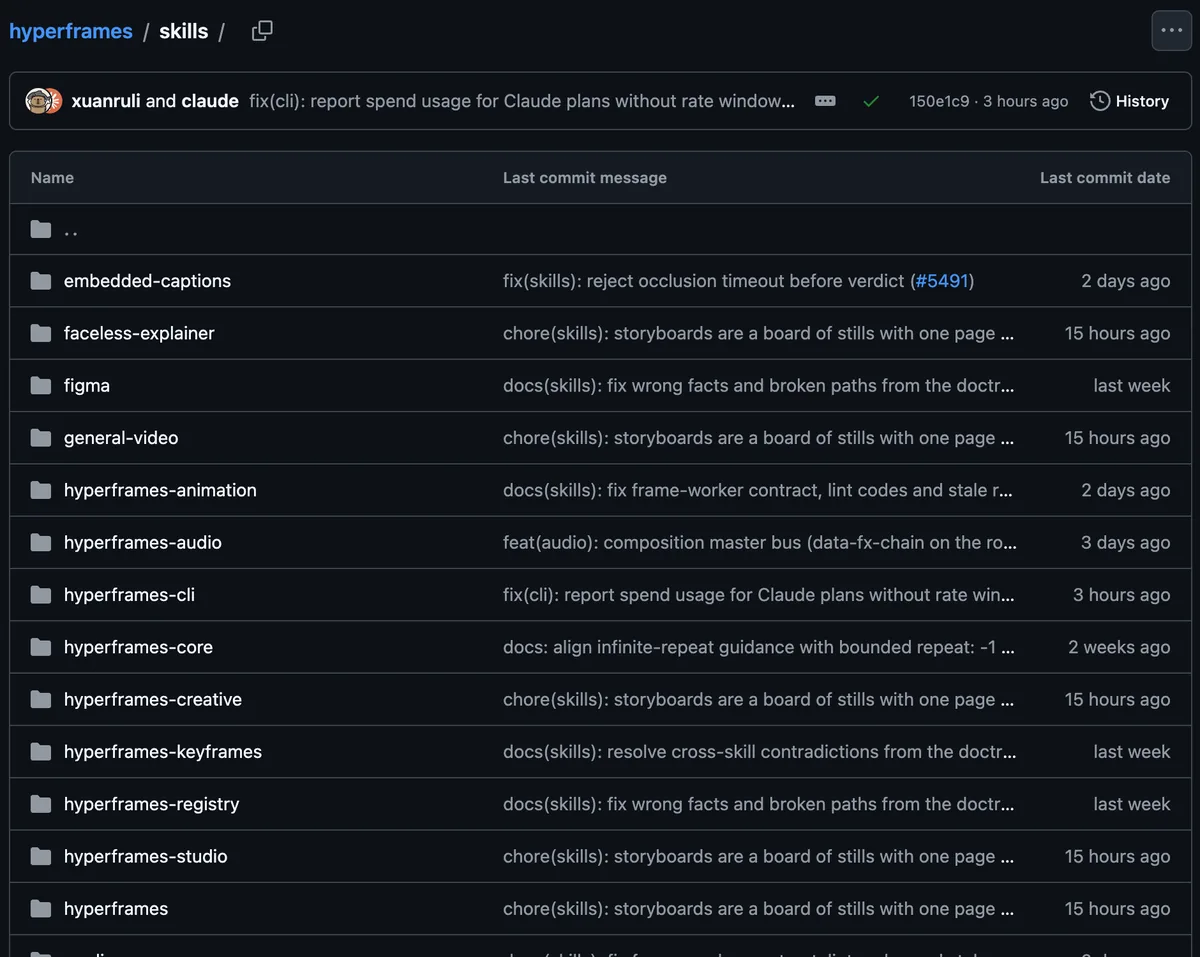The height and width of the screenshot is (957, 1200).
Task: Open the latest commit message about Claude plans
Action: click(x=522, y=101)
